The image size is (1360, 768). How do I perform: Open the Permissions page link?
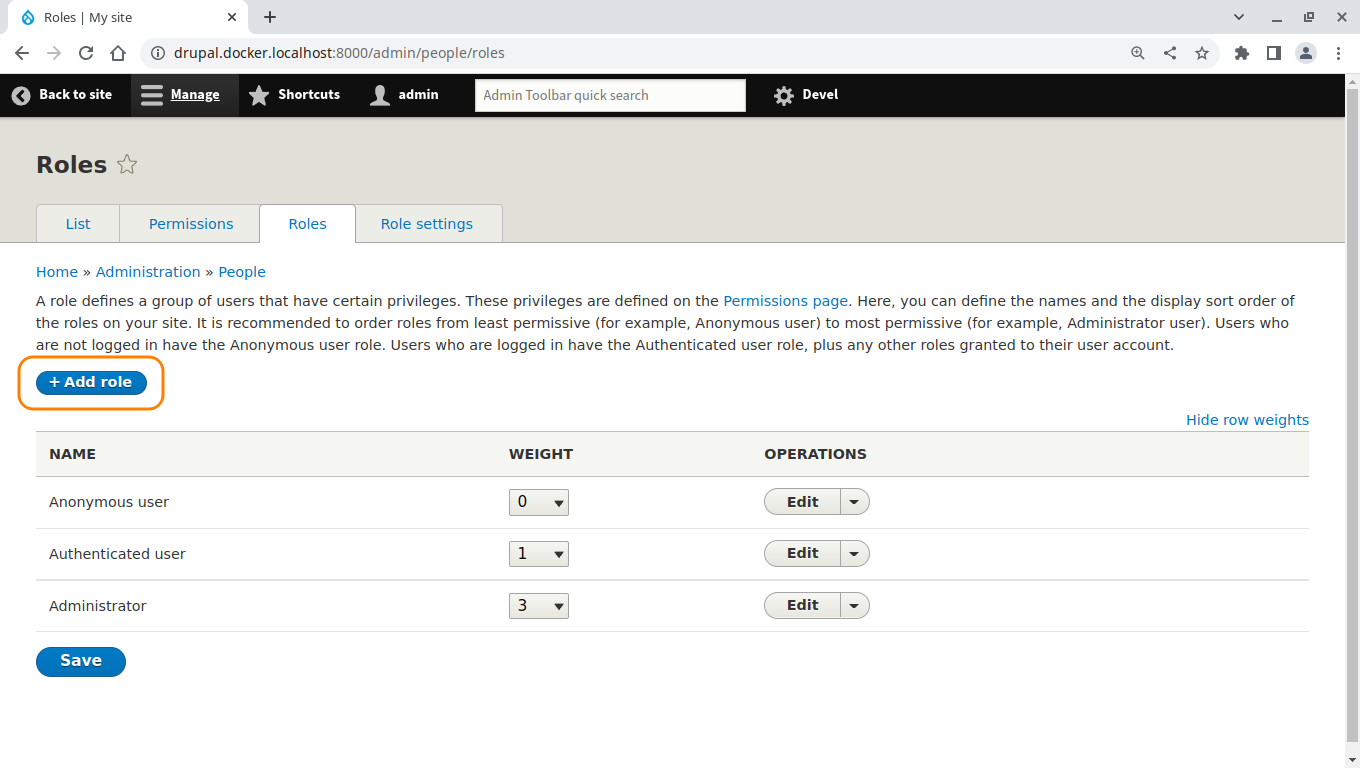[786, 301]
